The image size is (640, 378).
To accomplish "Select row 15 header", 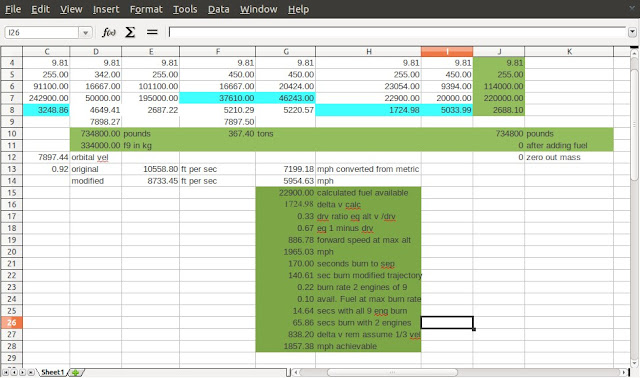I will click(11, 193).
